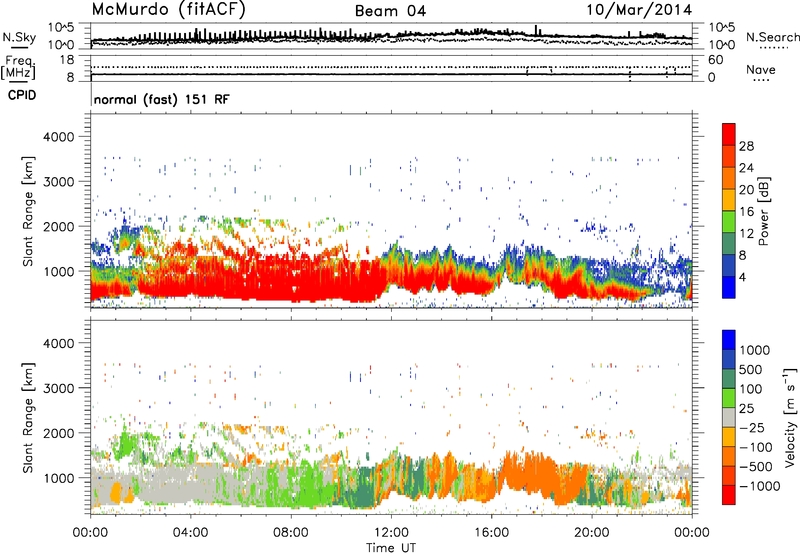Screen dimensions: 800x554
Task: Click "Slant Range [km]" label of the velocity panel
Action: pos(28,418)
